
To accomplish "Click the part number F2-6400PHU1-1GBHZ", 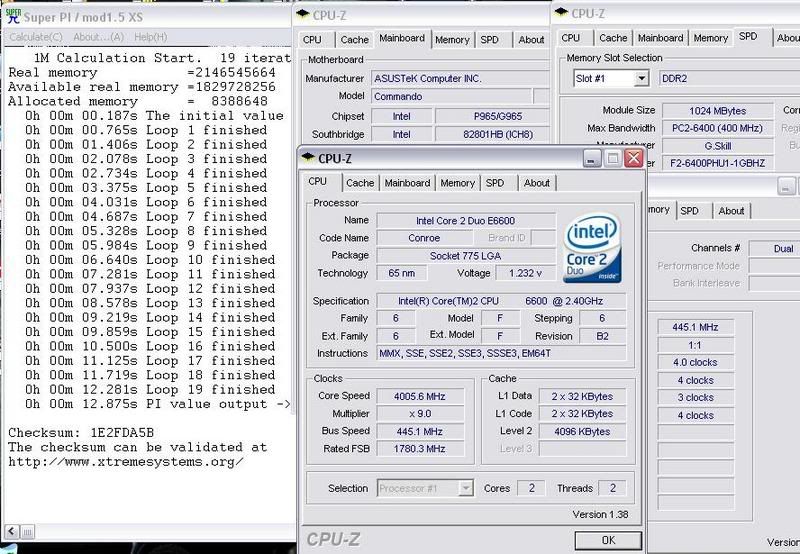I will tap(718, 163).
